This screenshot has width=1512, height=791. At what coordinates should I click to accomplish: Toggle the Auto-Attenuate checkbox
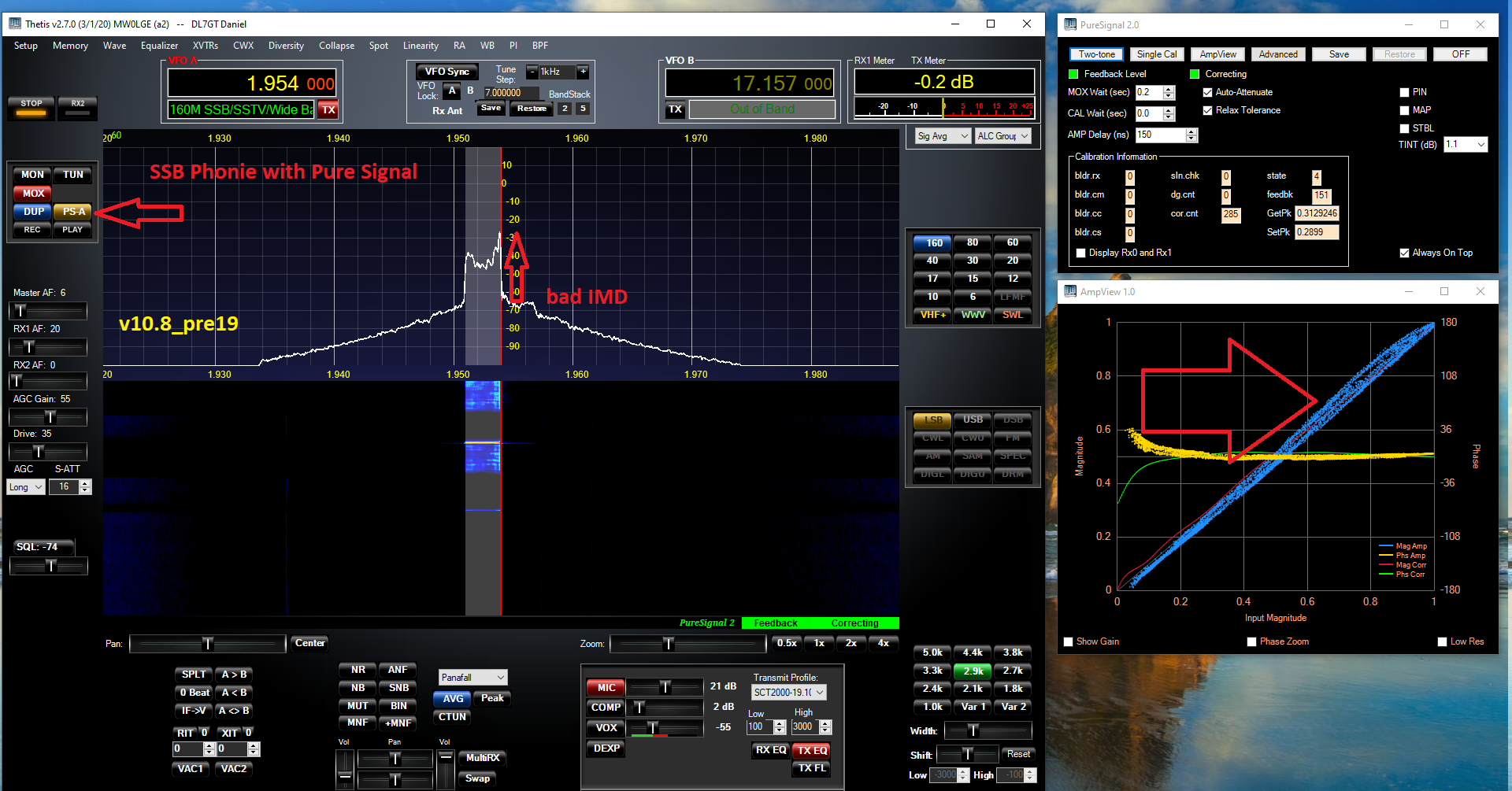click(x=1207, y=93)
